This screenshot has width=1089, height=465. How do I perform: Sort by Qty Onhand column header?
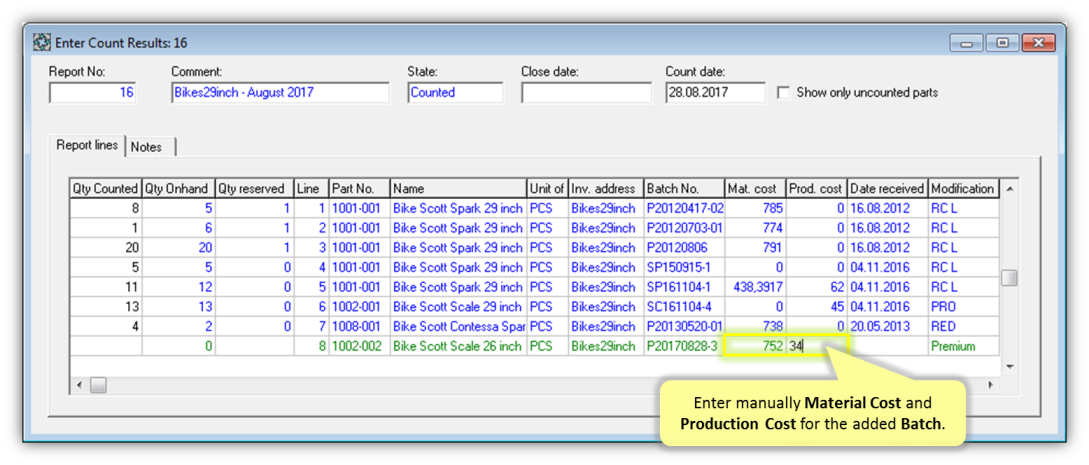click(x=178, y=188)
